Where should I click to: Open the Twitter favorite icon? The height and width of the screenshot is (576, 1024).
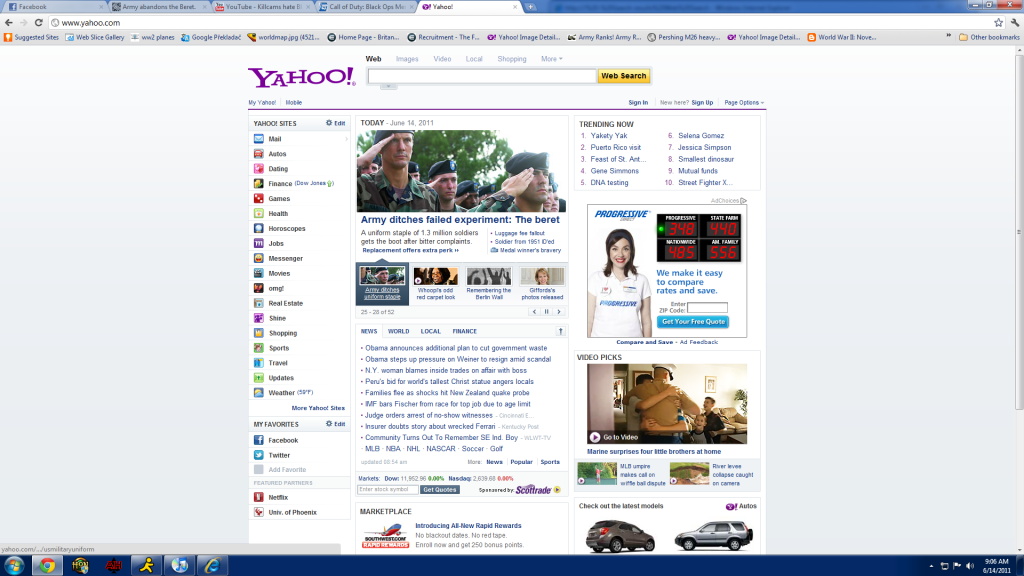click(259, 455)
